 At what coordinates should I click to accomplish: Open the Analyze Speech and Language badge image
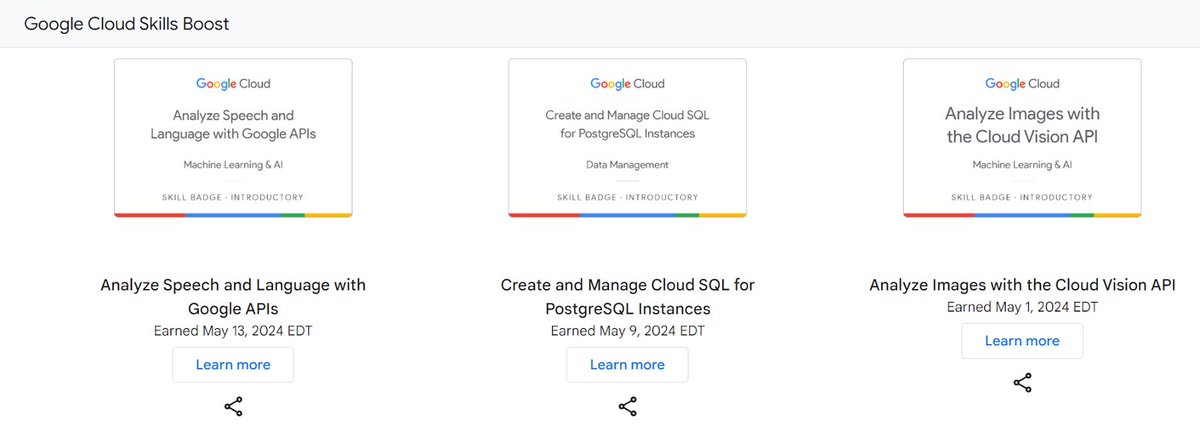pos(233,138)
